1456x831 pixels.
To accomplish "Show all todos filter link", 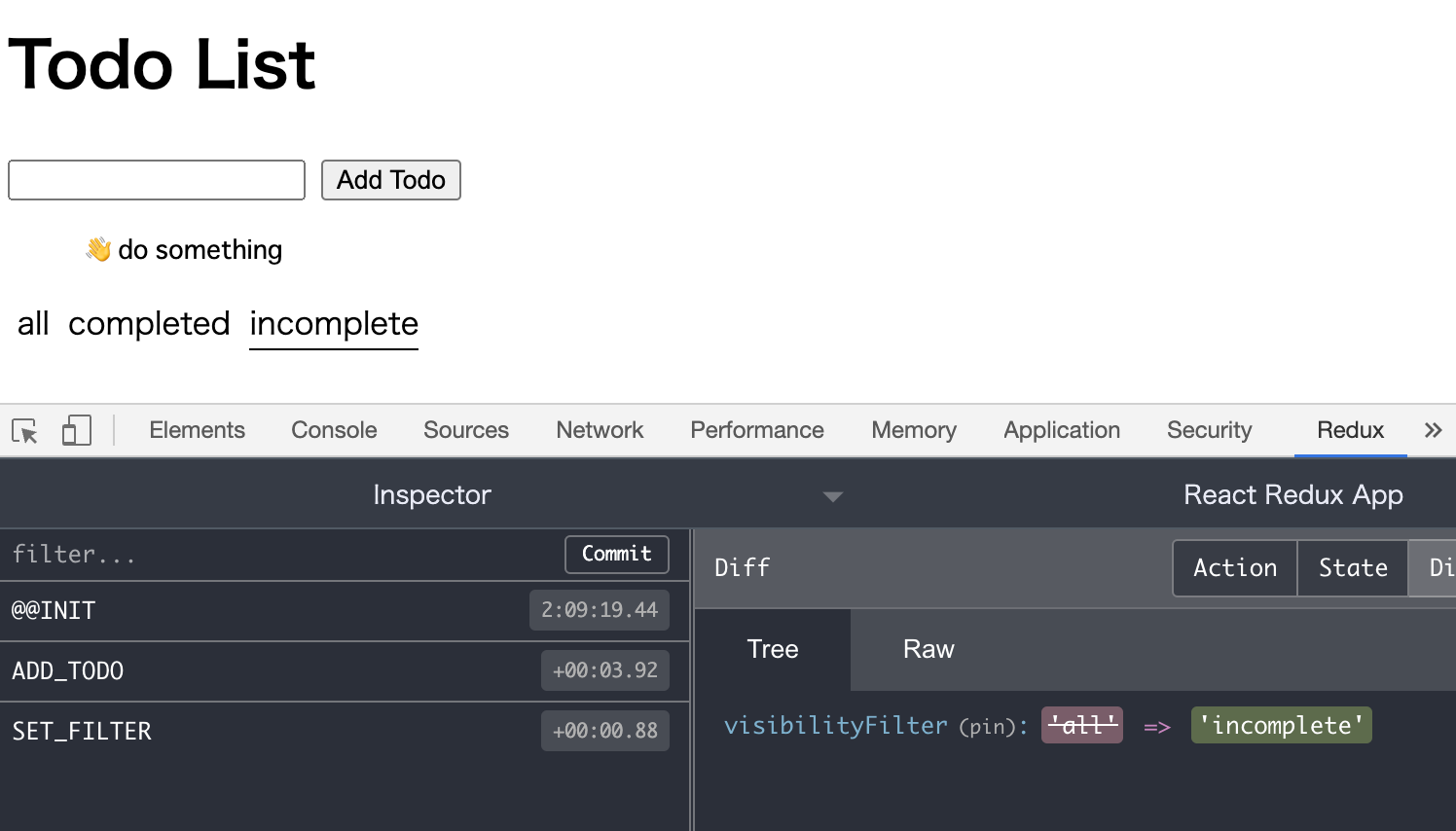I will [x=33, y=324].
